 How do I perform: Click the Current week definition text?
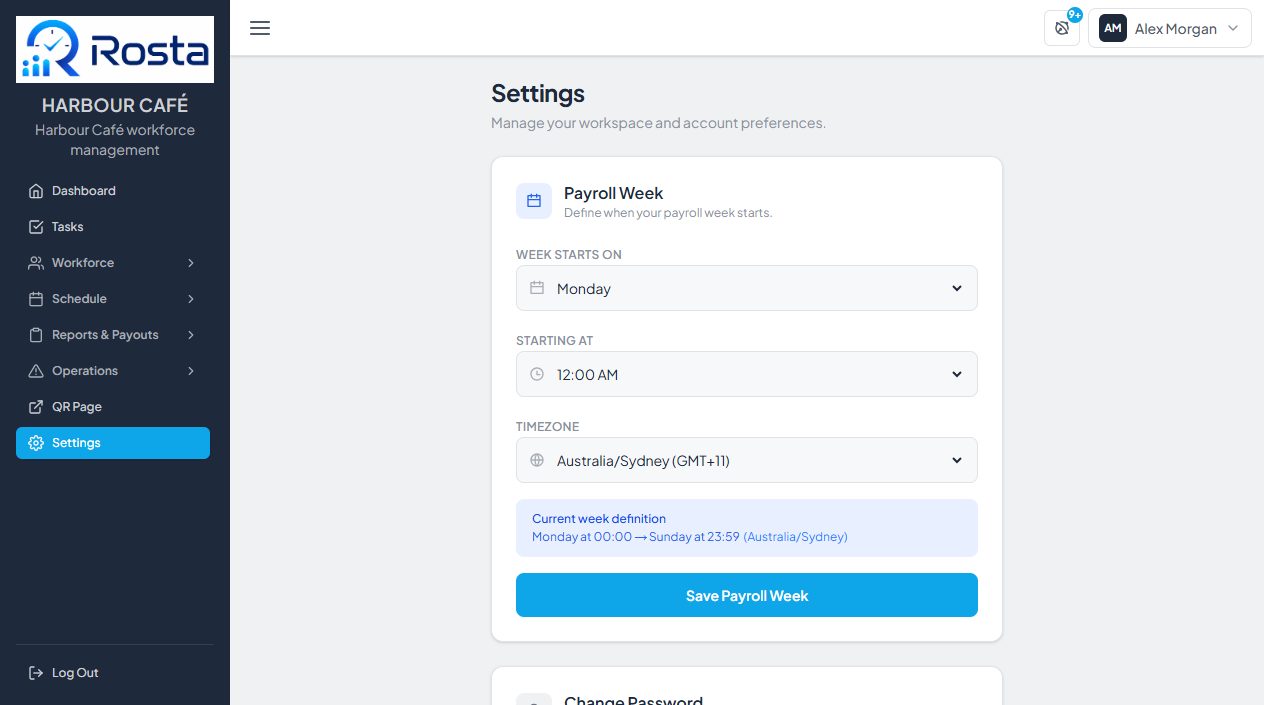599,519
